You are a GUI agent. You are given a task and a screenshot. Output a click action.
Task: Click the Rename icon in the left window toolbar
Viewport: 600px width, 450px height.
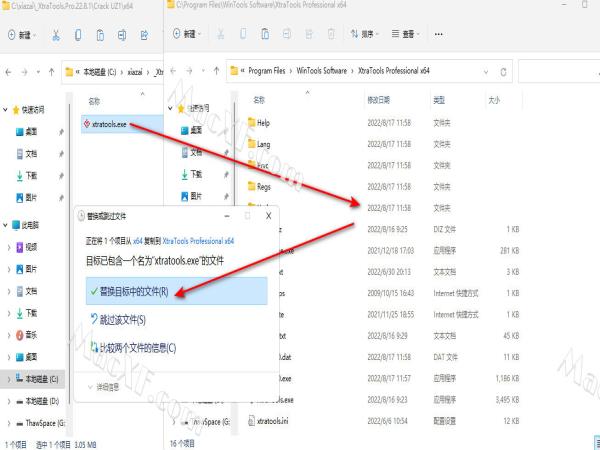[122, 35]
